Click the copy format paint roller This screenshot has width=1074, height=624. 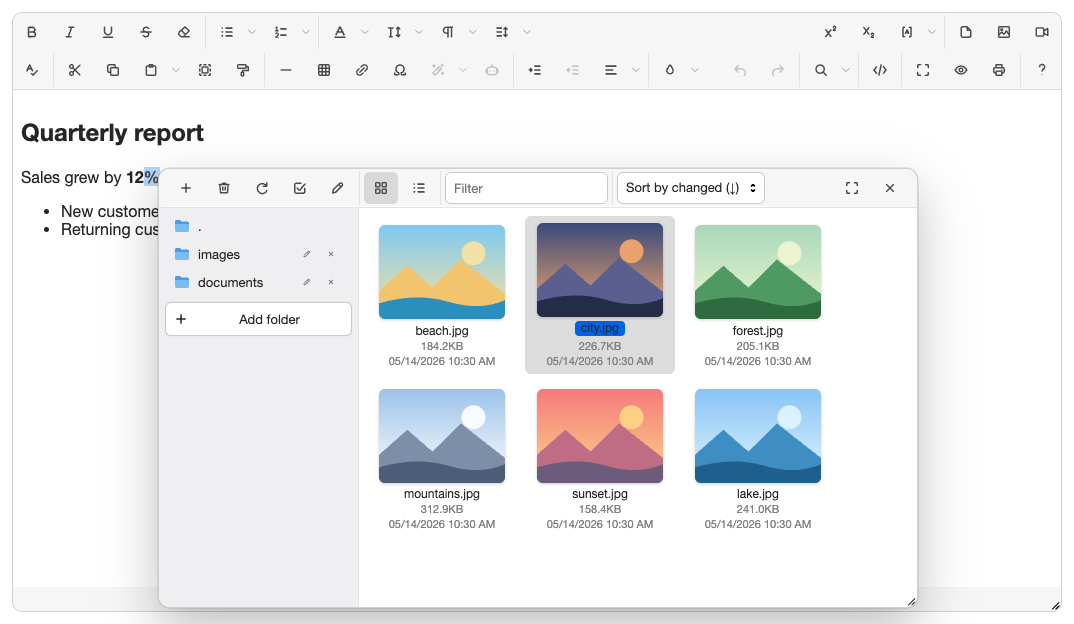(x=242, y=70)
